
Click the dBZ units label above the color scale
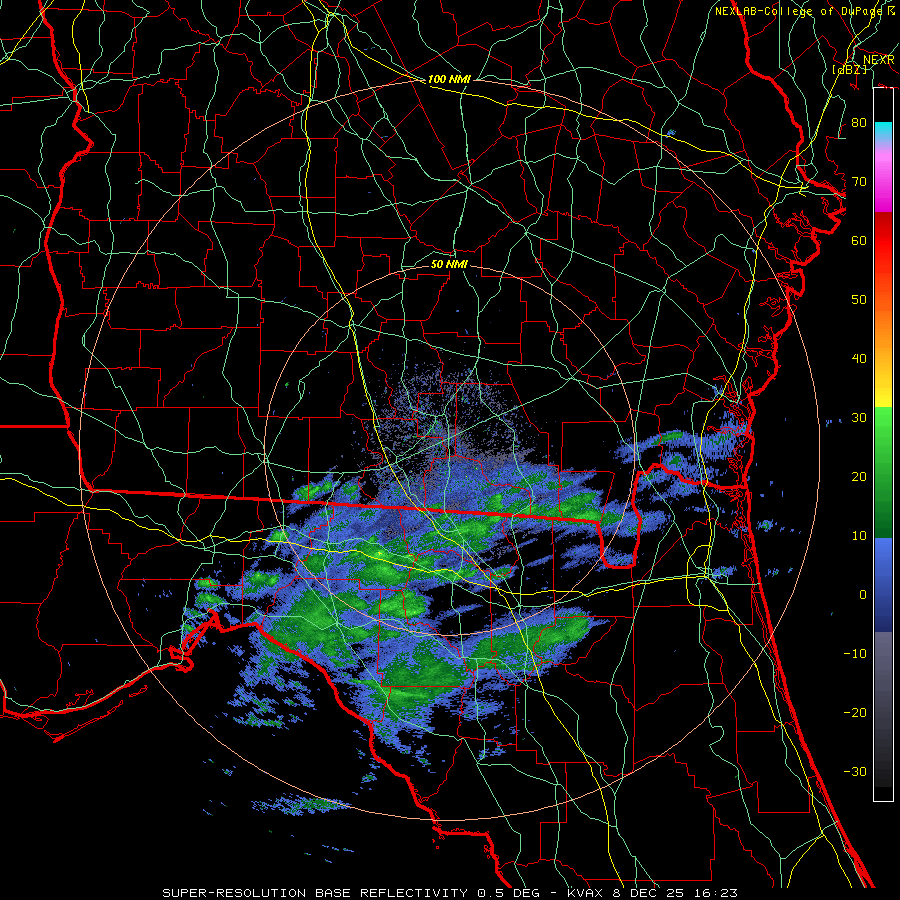tap(849, 69)
